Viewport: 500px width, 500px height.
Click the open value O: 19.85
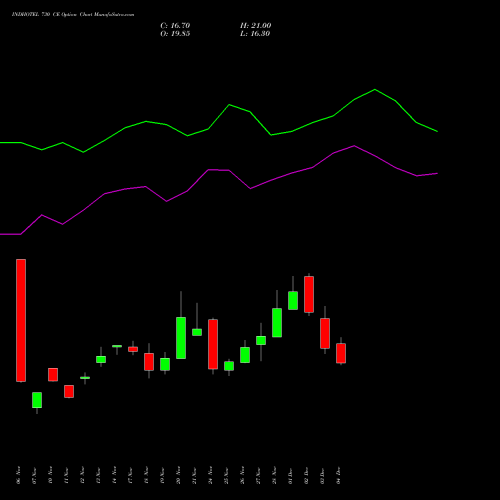click(175, 34)
